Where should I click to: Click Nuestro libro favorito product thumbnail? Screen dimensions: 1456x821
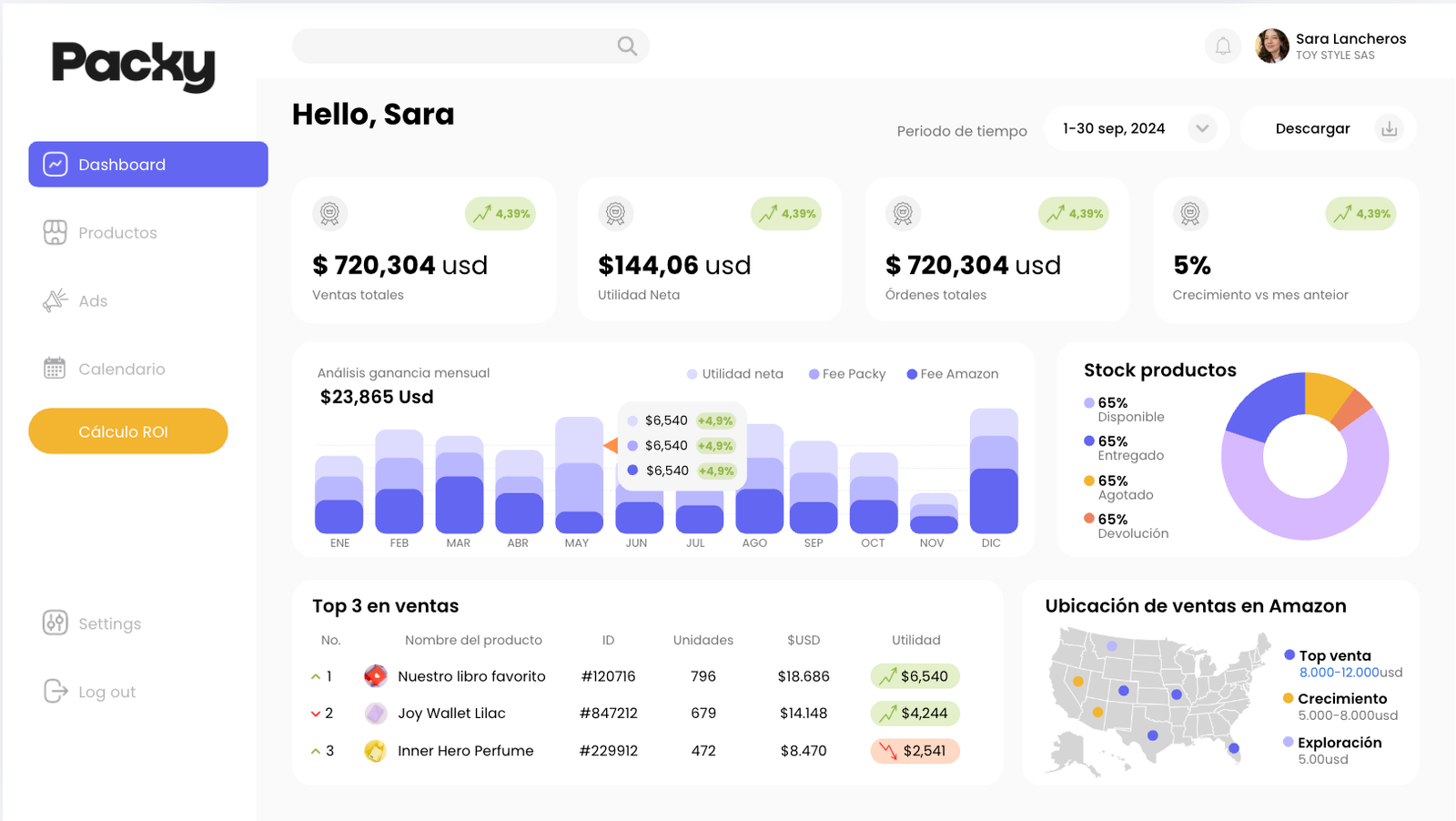click(375, 676)
